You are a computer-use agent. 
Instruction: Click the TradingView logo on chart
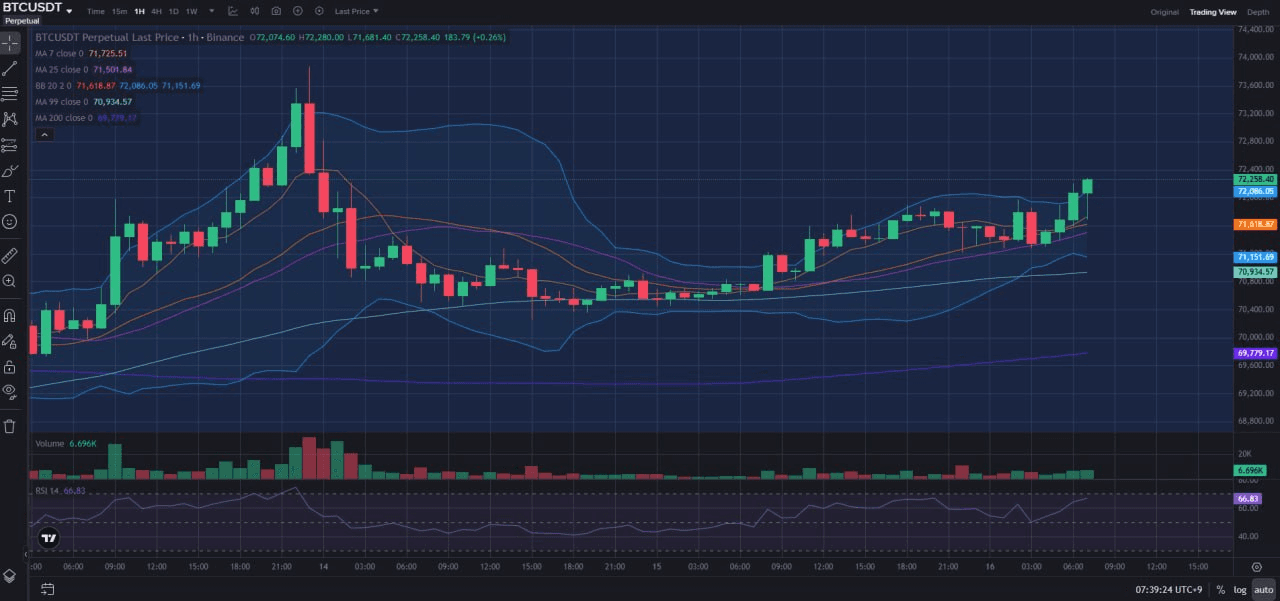tap(48, 538)
